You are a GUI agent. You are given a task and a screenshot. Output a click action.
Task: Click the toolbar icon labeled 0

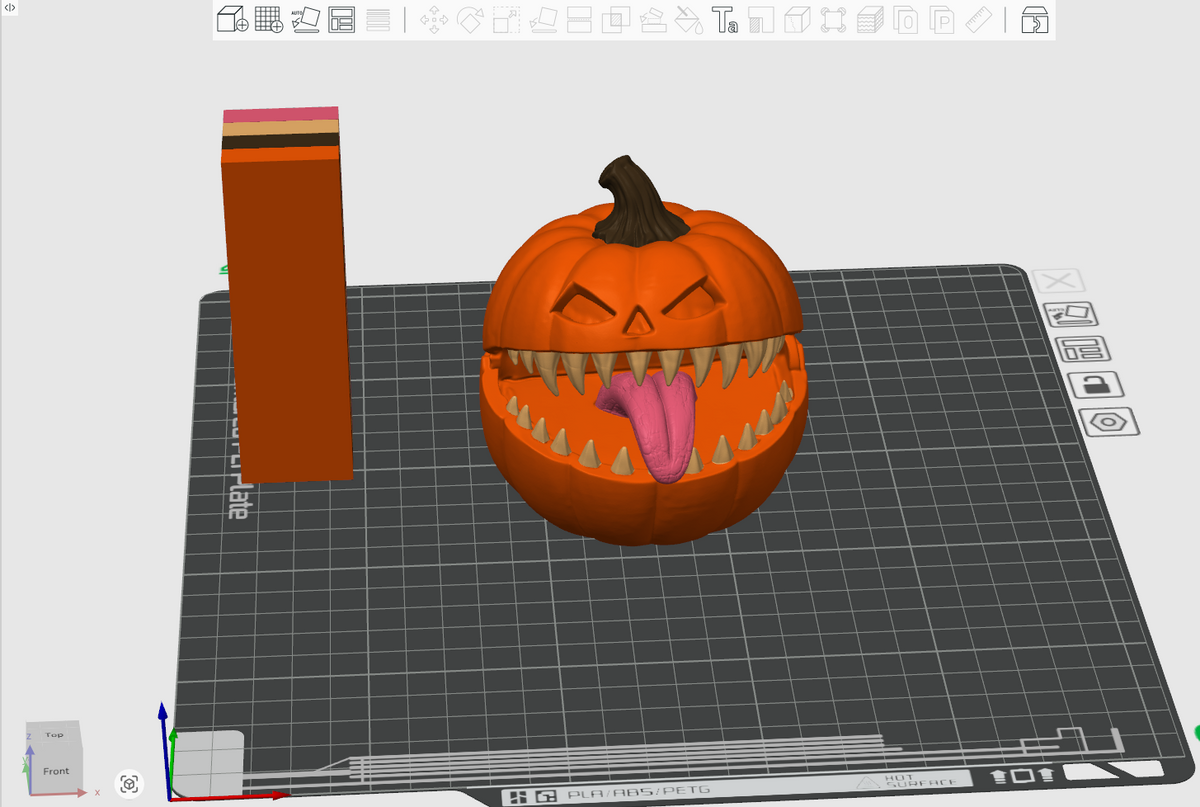coord(906,20)
